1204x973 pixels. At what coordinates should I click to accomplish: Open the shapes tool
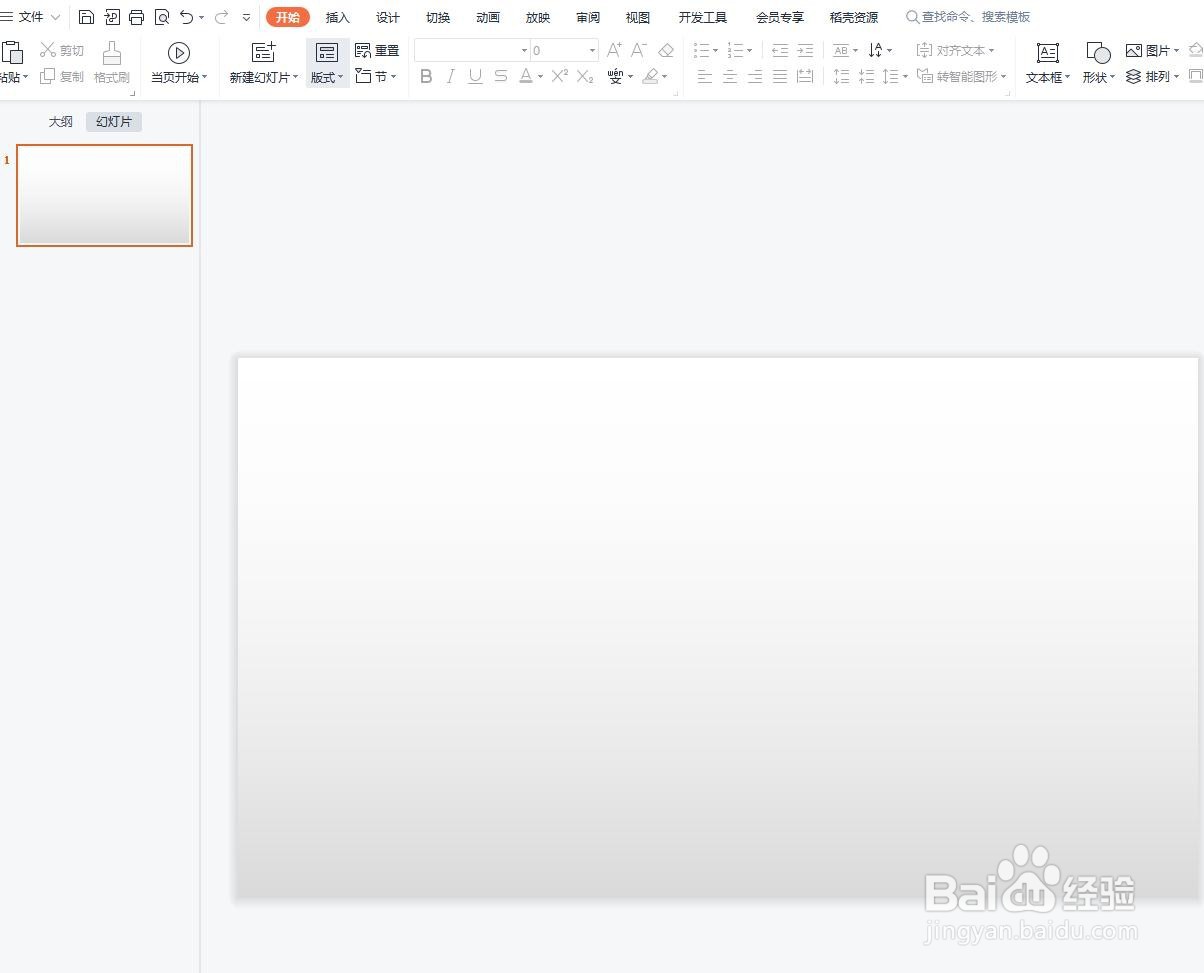[x=1096, y=63]
